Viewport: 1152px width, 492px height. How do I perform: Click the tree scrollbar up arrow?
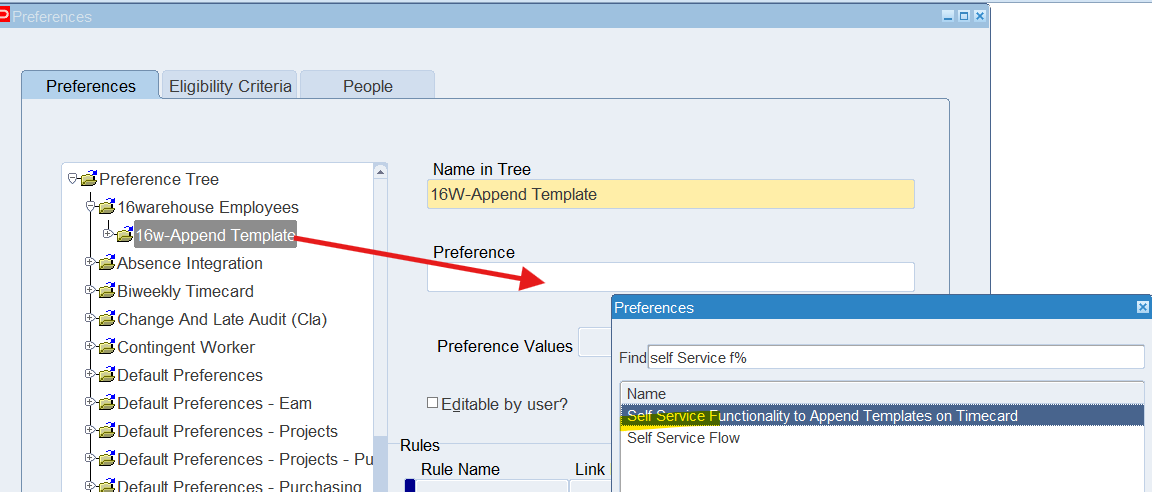click(380, 171)
